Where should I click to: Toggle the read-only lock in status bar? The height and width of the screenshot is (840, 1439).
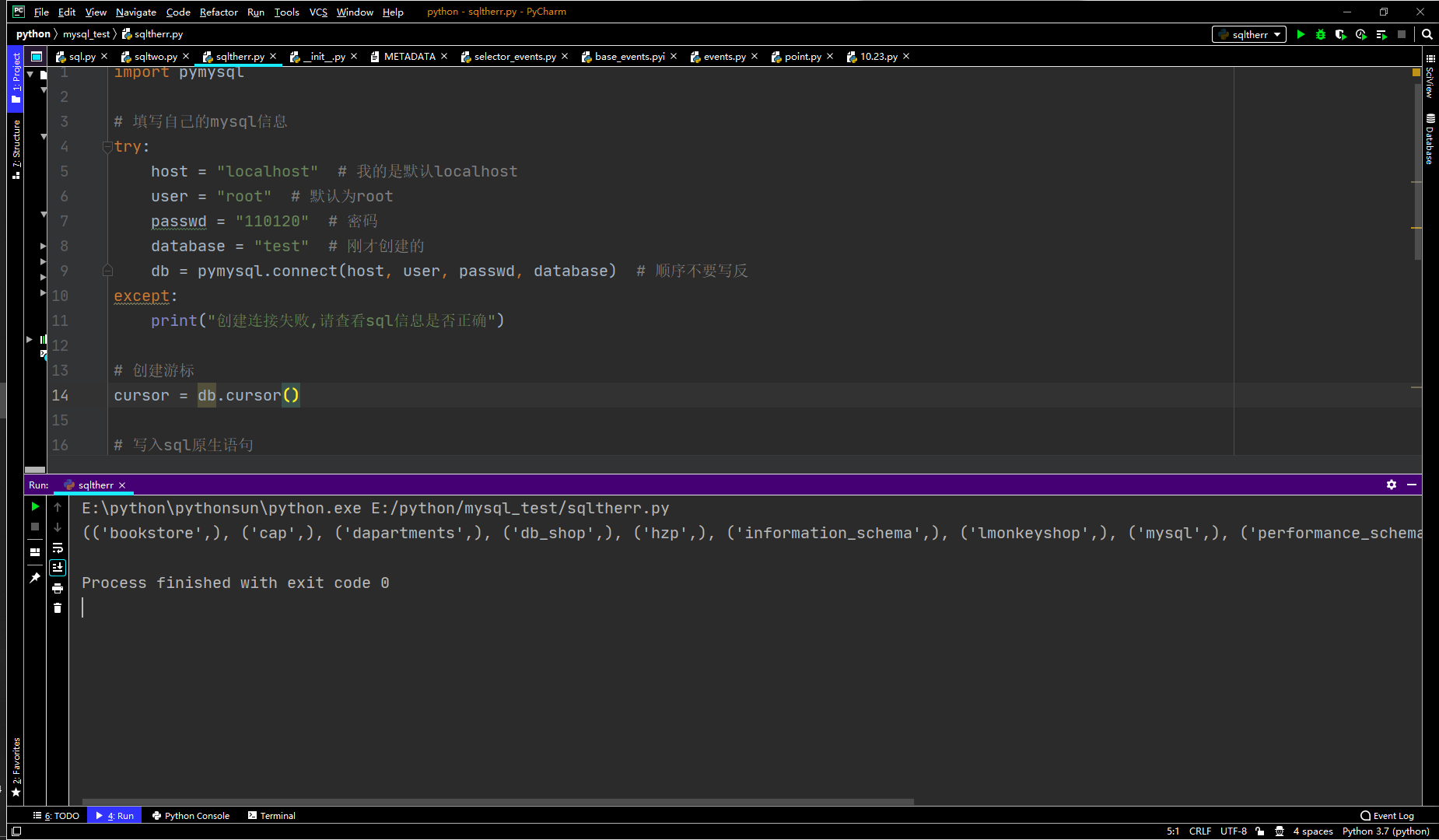tap(1260, 831)
